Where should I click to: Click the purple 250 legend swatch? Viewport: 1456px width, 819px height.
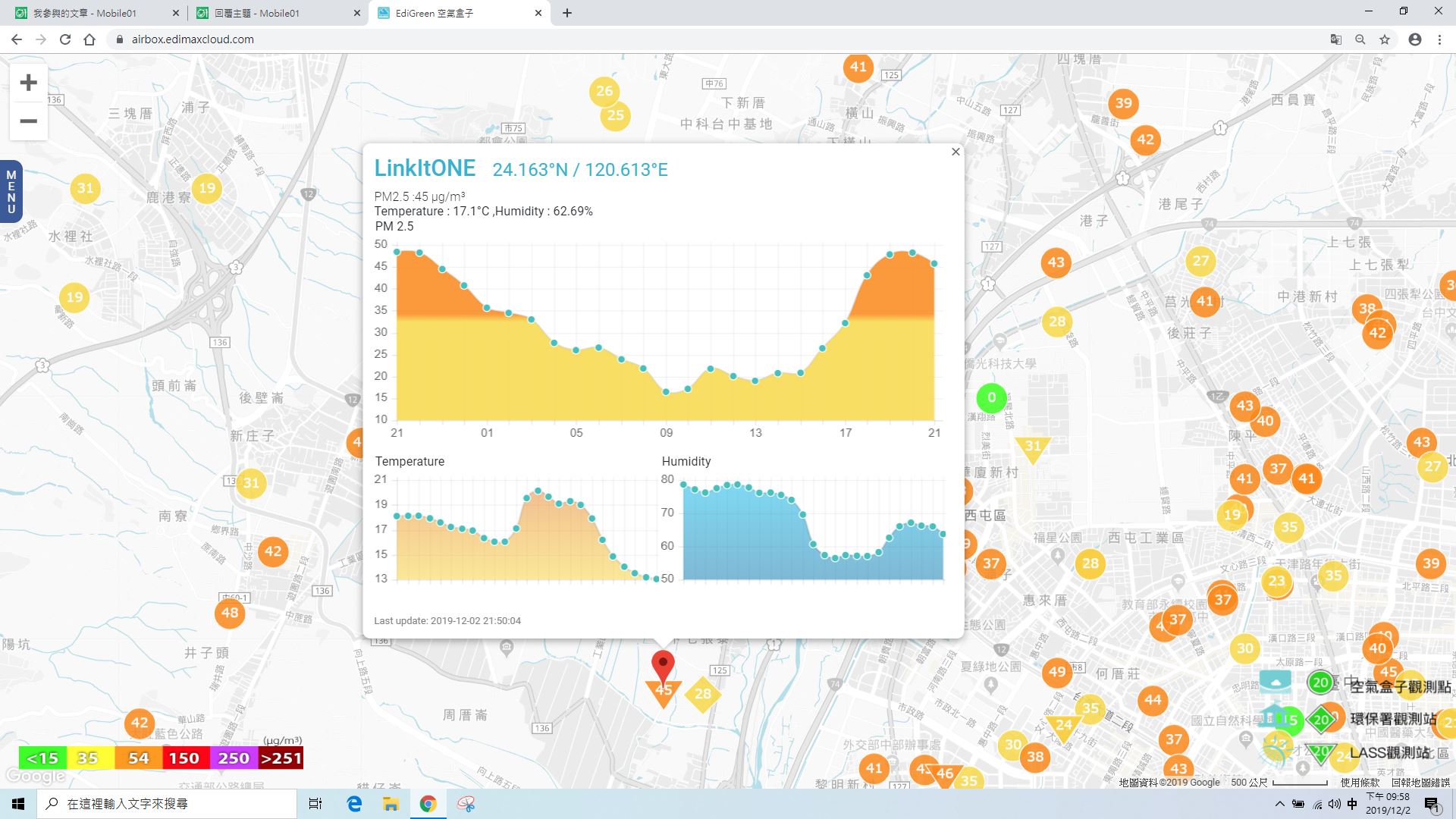(x=234, y=758)
